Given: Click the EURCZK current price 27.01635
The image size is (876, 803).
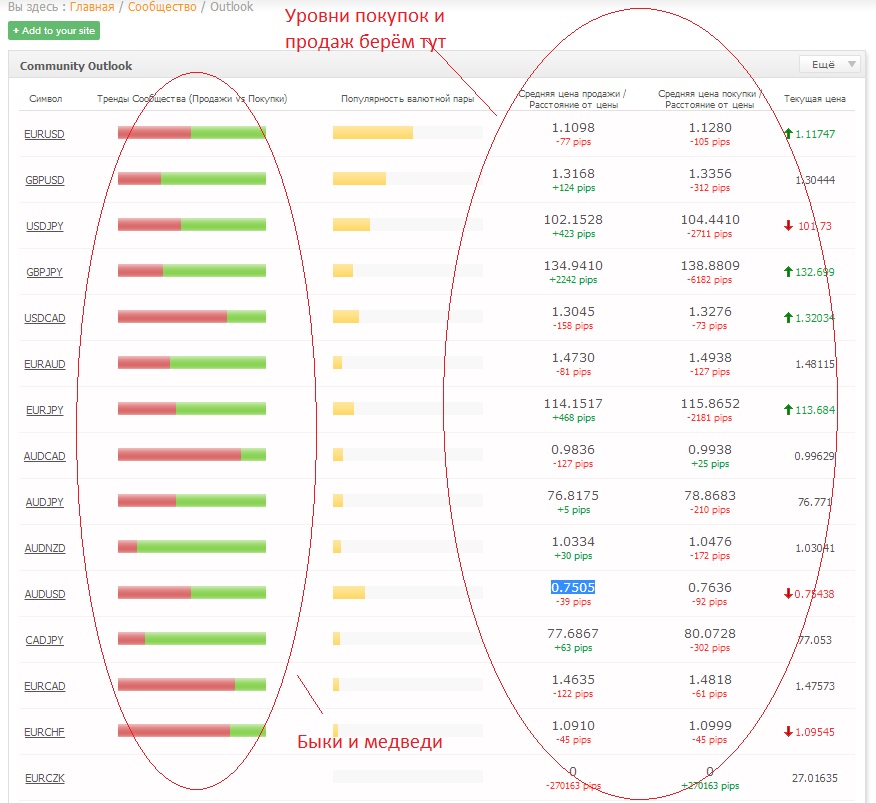Looking at the screenshot, I should click(x=815, y=778).
